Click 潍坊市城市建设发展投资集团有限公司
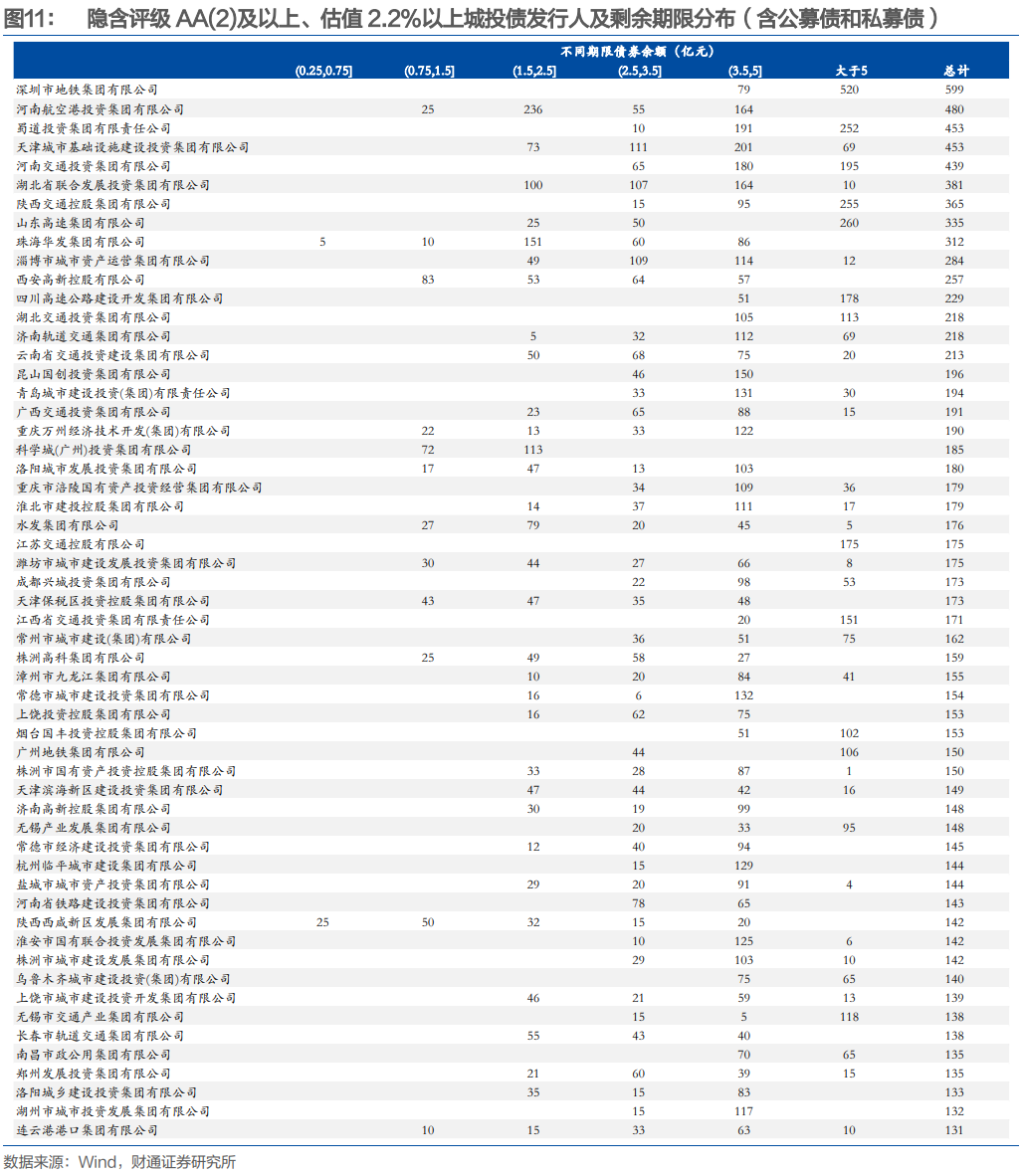Viewport: 1023px width, 1176px height. coord(126,563)
